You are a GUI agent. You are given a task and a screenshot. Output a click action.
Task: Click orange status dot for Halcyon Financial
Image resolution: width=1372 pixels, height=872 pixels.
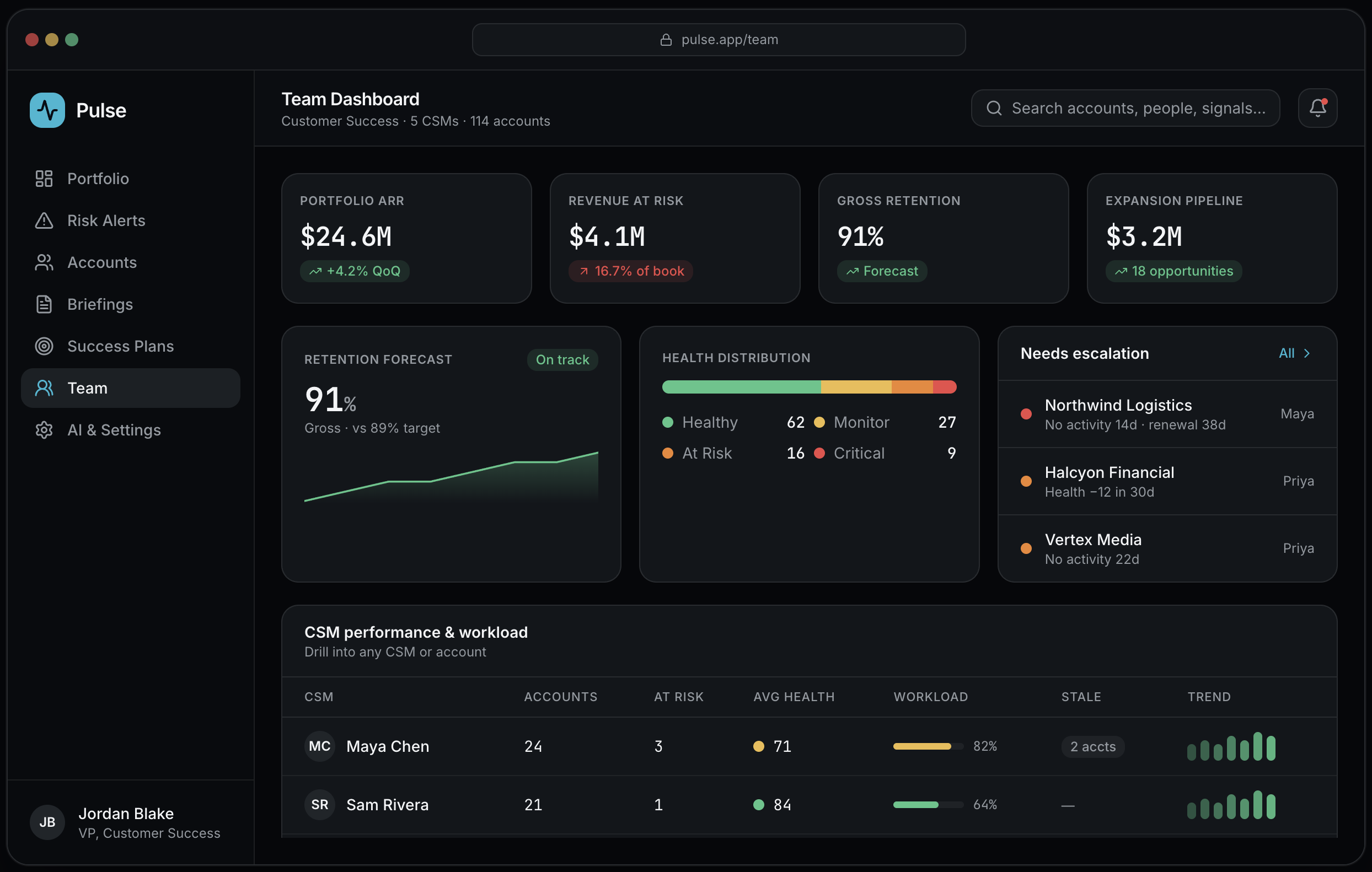tap(1026, 481)
